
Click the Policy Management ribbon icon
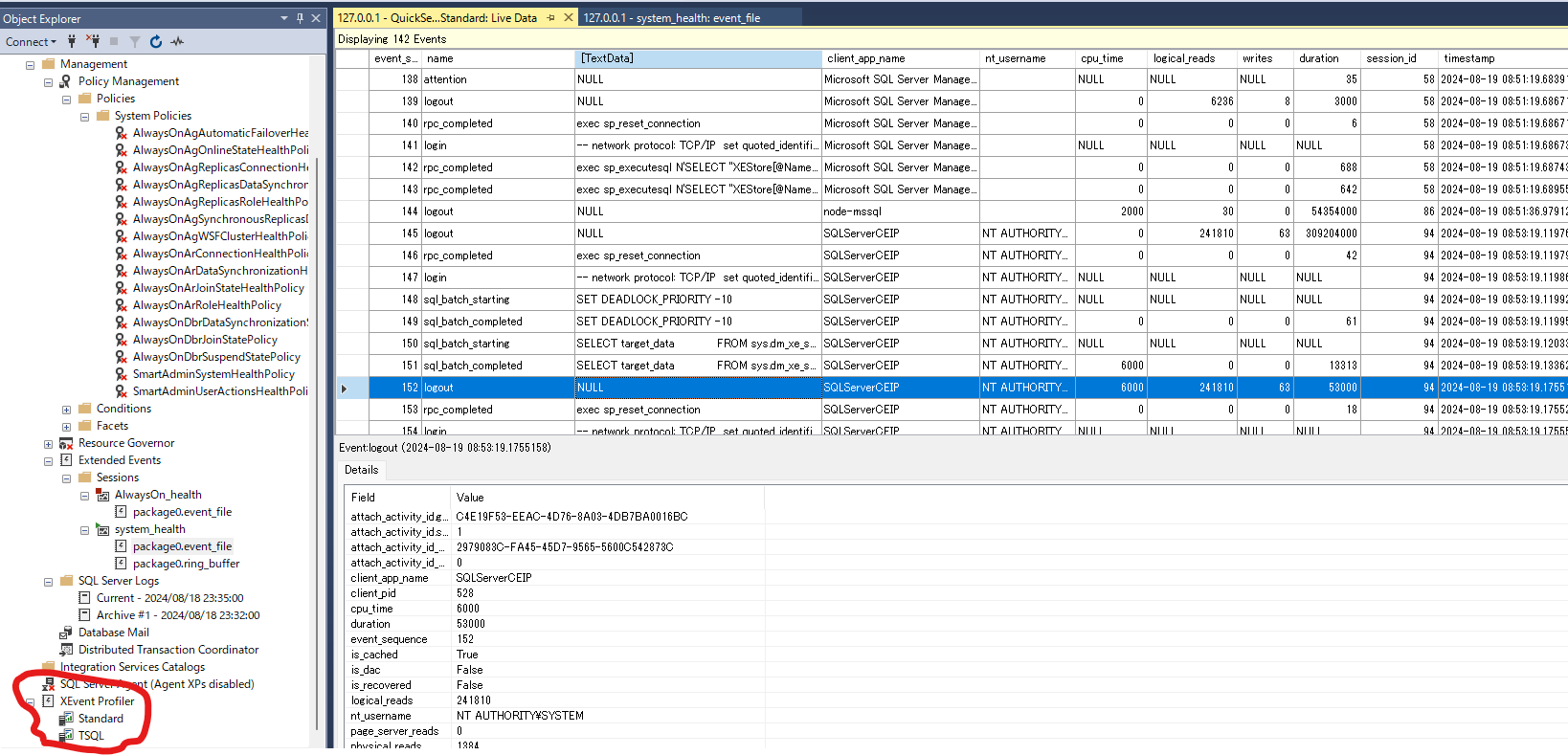[66, 81]
